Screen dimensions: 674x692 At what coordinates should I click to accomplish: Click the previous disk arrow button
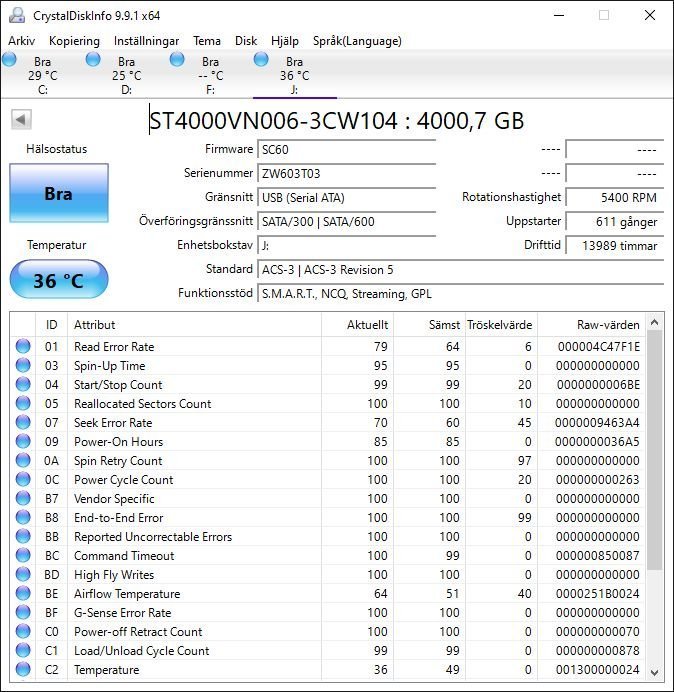tap(21, 119)
